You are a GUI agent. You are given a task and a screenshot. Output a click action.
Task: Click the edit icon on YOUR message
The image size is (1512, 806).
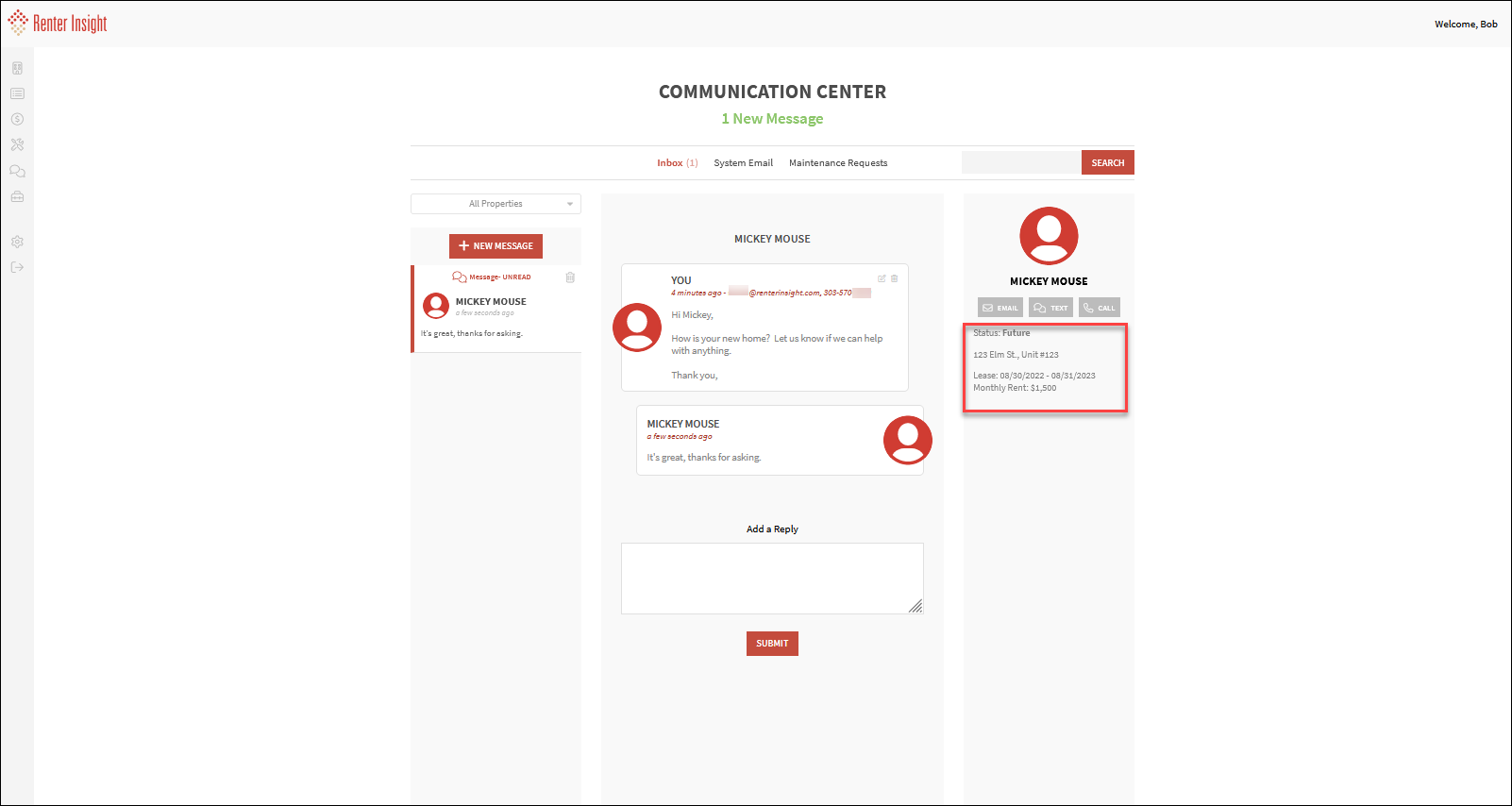882,278
